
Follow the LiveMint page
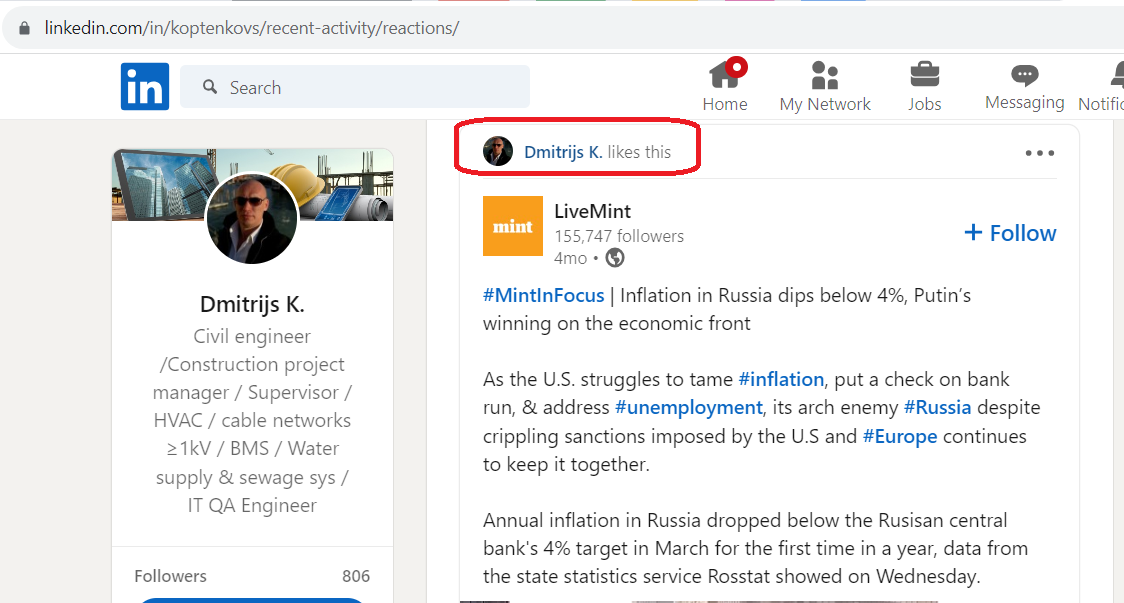coord(1010,233)
